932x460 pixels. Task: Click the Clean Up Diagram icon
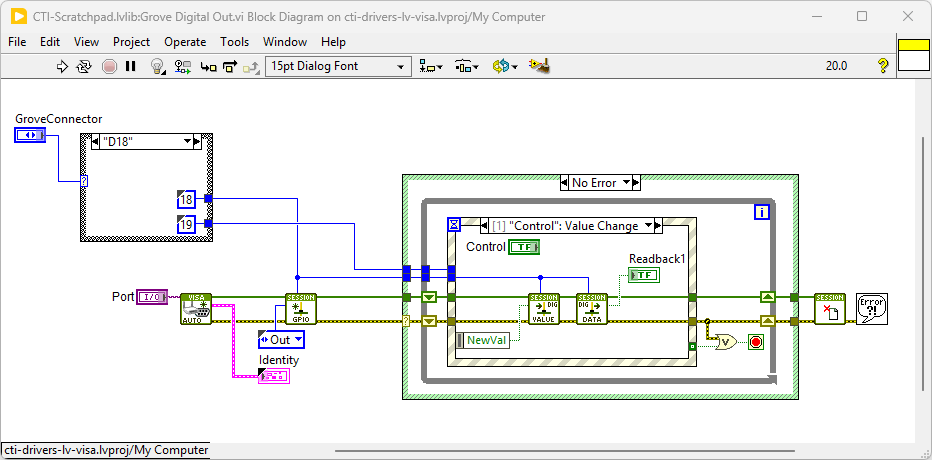(541, 66)
